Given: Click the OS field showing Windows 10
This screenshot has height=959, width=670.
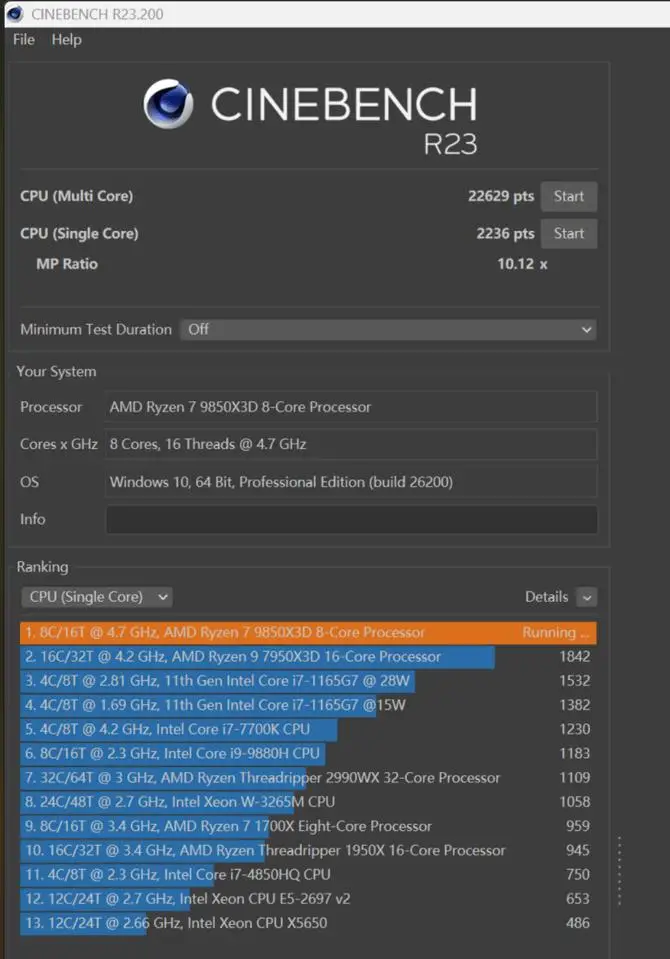Looking at the screenshot, I should [351, 481].
